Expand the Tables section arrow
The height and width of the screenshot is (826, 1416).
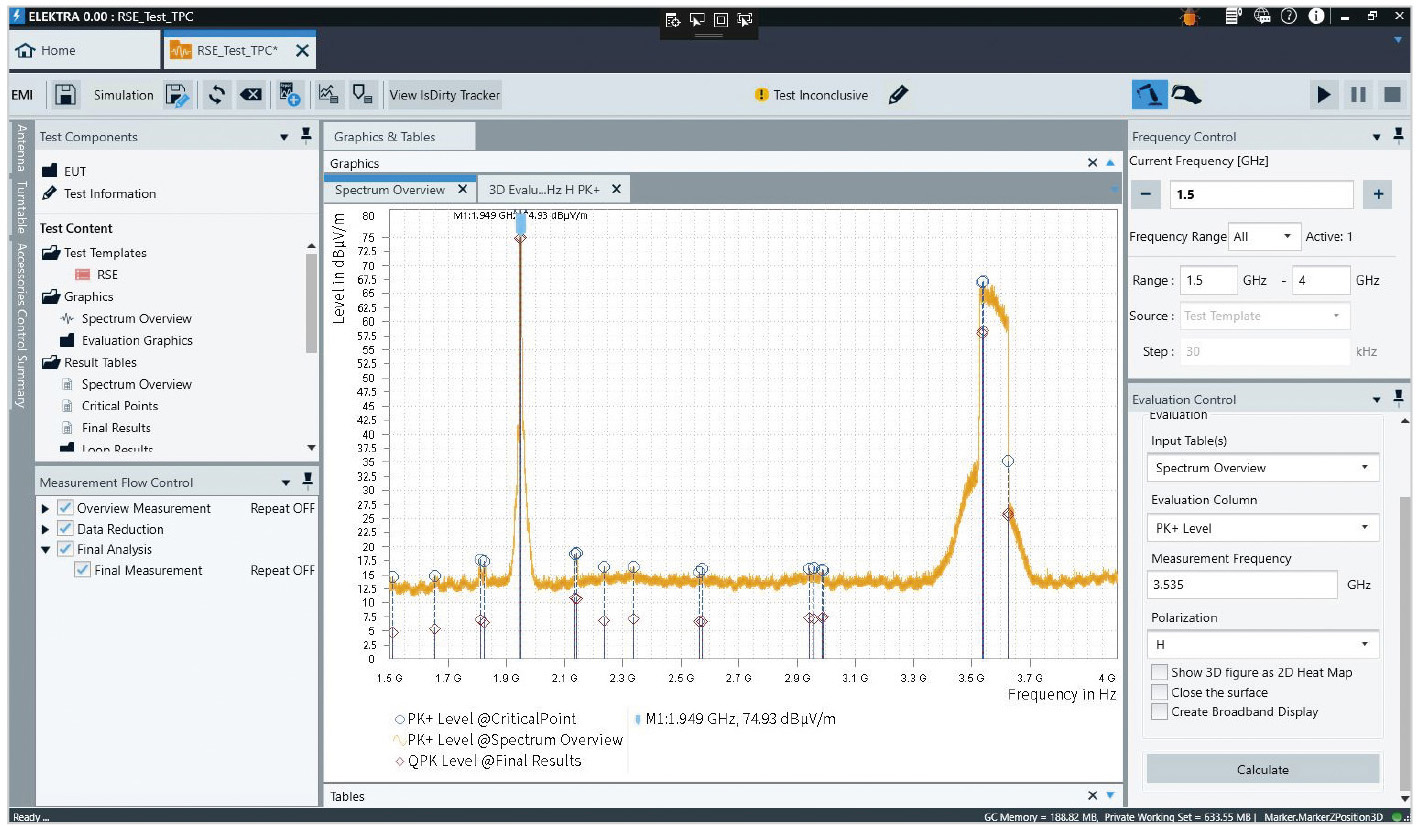[x=1109, y=796]
